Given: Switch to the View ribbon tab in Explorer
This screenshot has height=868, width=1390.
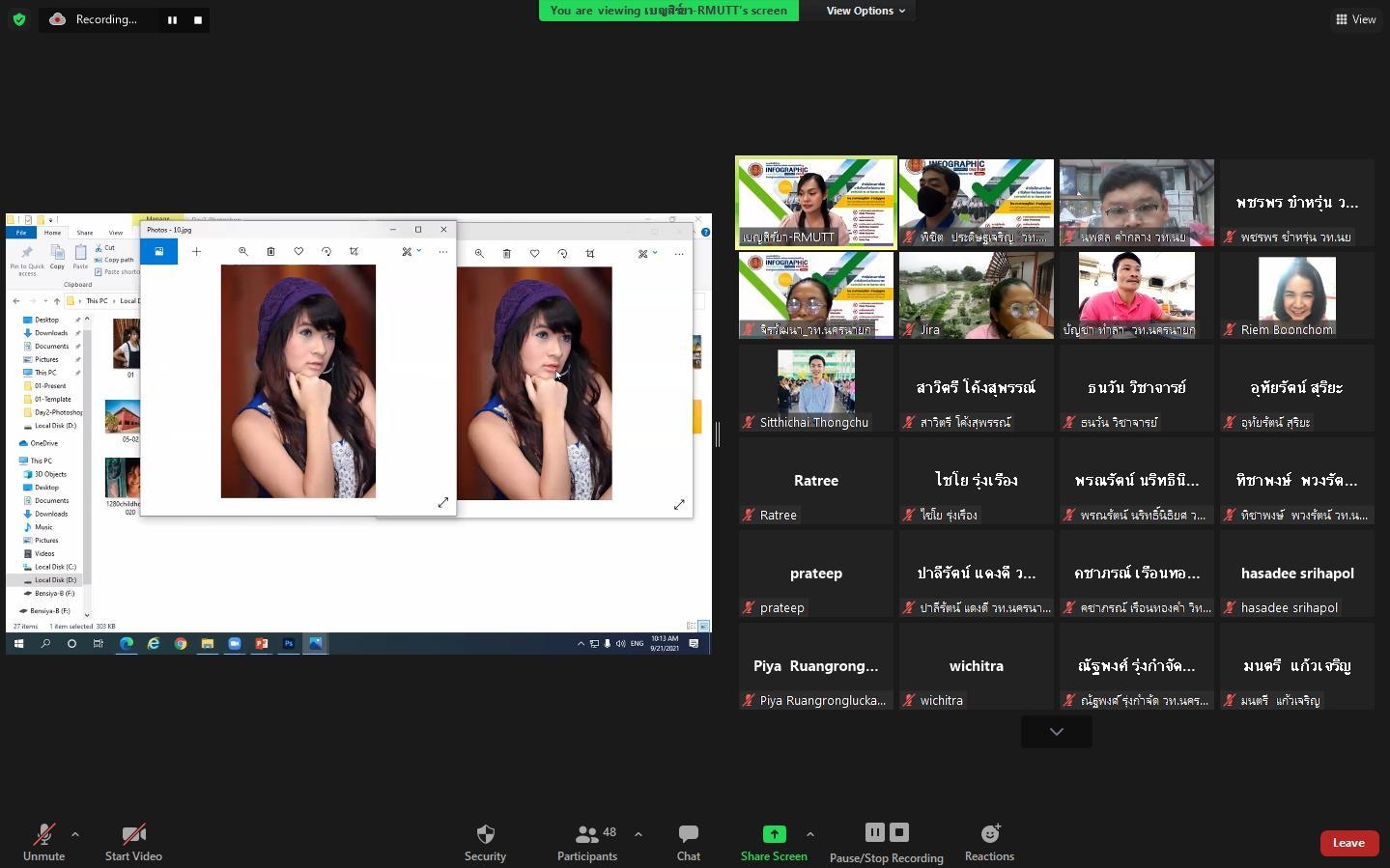Looking at the screenshot, I should (115, 233).
